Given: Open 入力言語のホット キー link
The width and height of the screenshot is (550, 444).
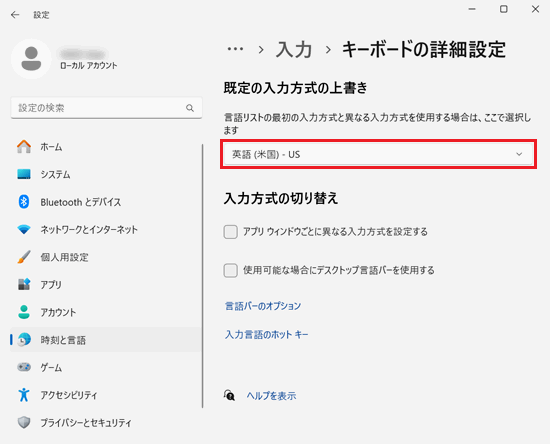Looking at the screenshot, I should [267, 334].
